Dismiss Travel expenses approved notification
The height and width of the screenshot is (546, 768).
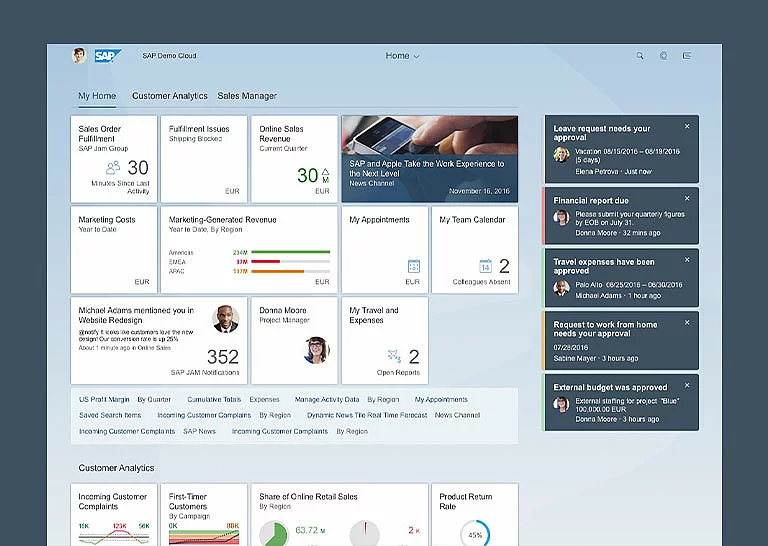coord(687,260)
